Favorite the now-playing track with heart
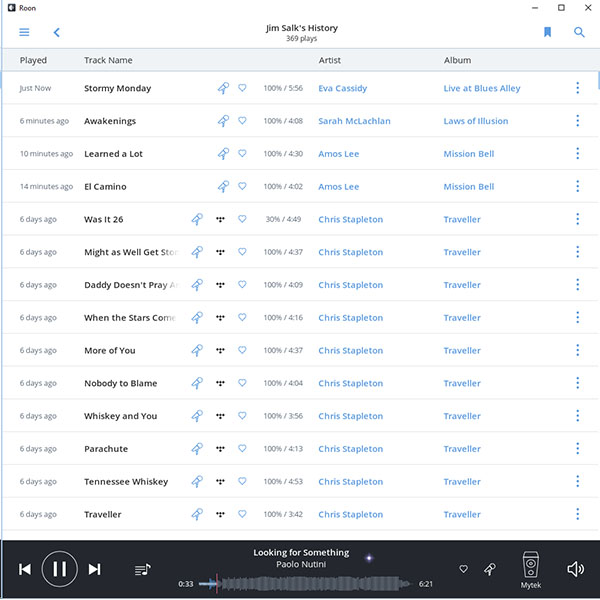The image size is (600, 600). (x=463, y=569)
